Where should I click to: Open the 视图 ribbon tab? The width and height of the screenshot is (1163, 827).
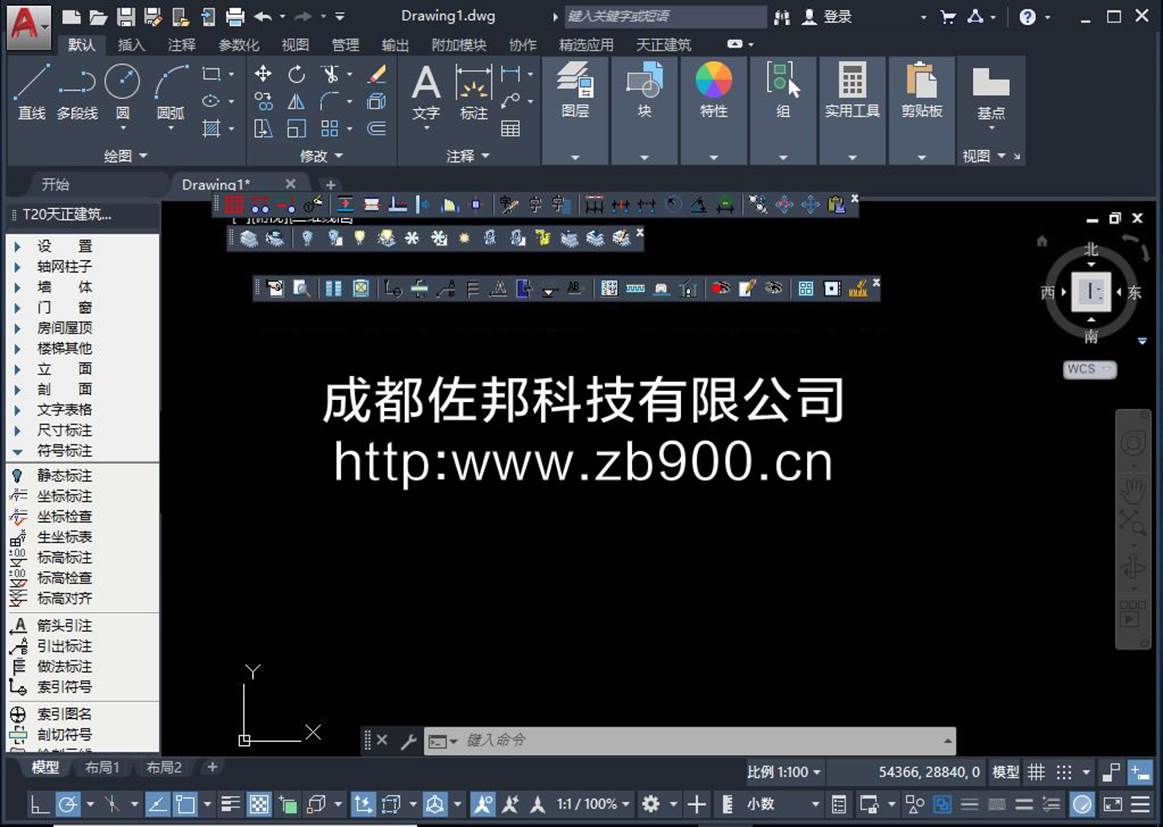(295, 45)
